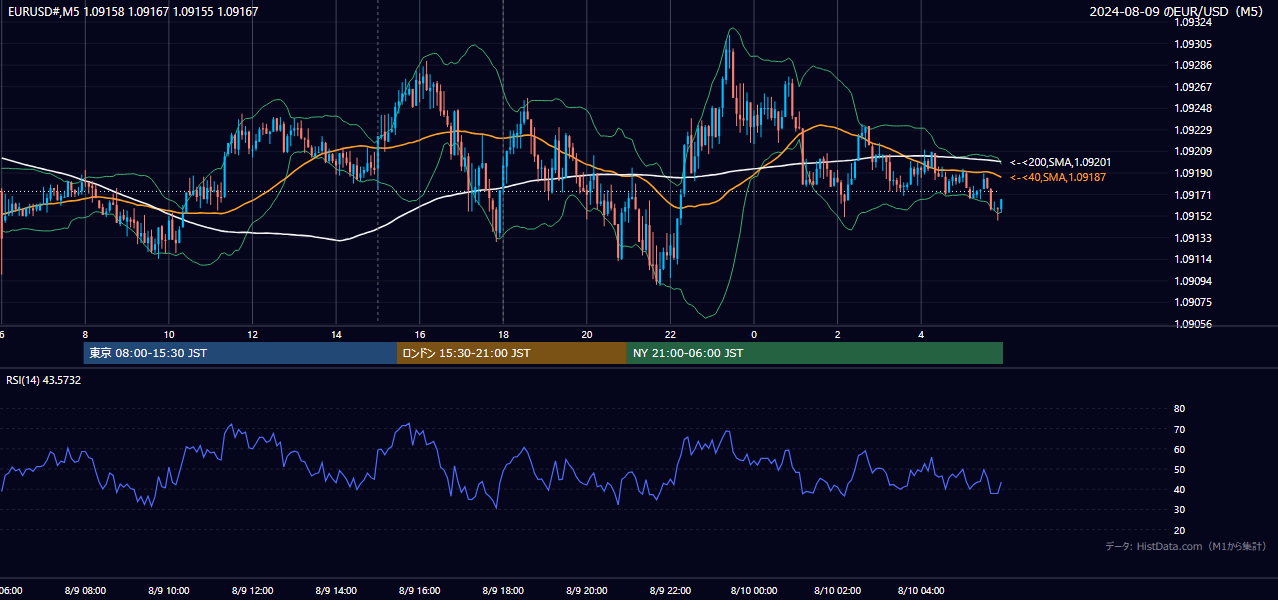
Task: Click RSI scale value 70
Action: [x=1180, y=430]
